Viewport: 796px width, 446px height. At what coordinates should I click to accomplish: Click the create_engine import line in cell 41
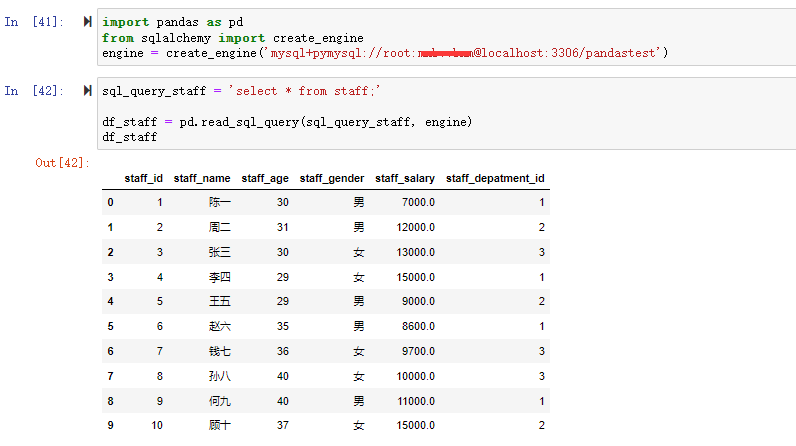coord(233,38)
